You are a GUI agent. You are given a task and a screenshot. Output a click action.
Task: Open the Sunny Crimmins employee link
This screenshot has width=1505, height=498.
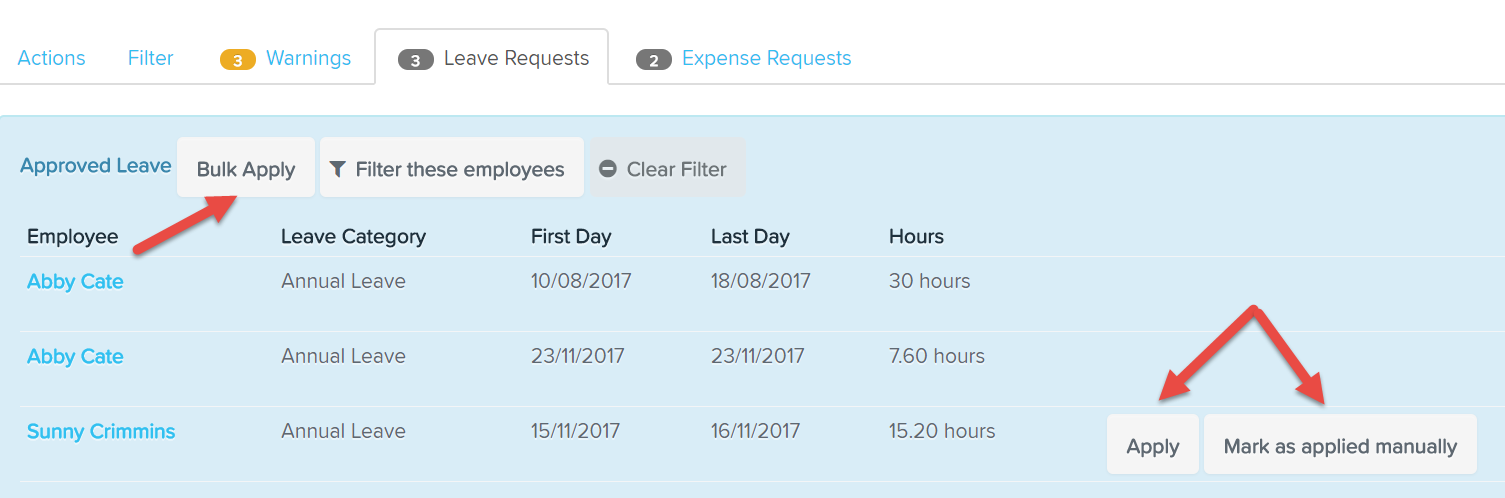click(x=101, y=432)
